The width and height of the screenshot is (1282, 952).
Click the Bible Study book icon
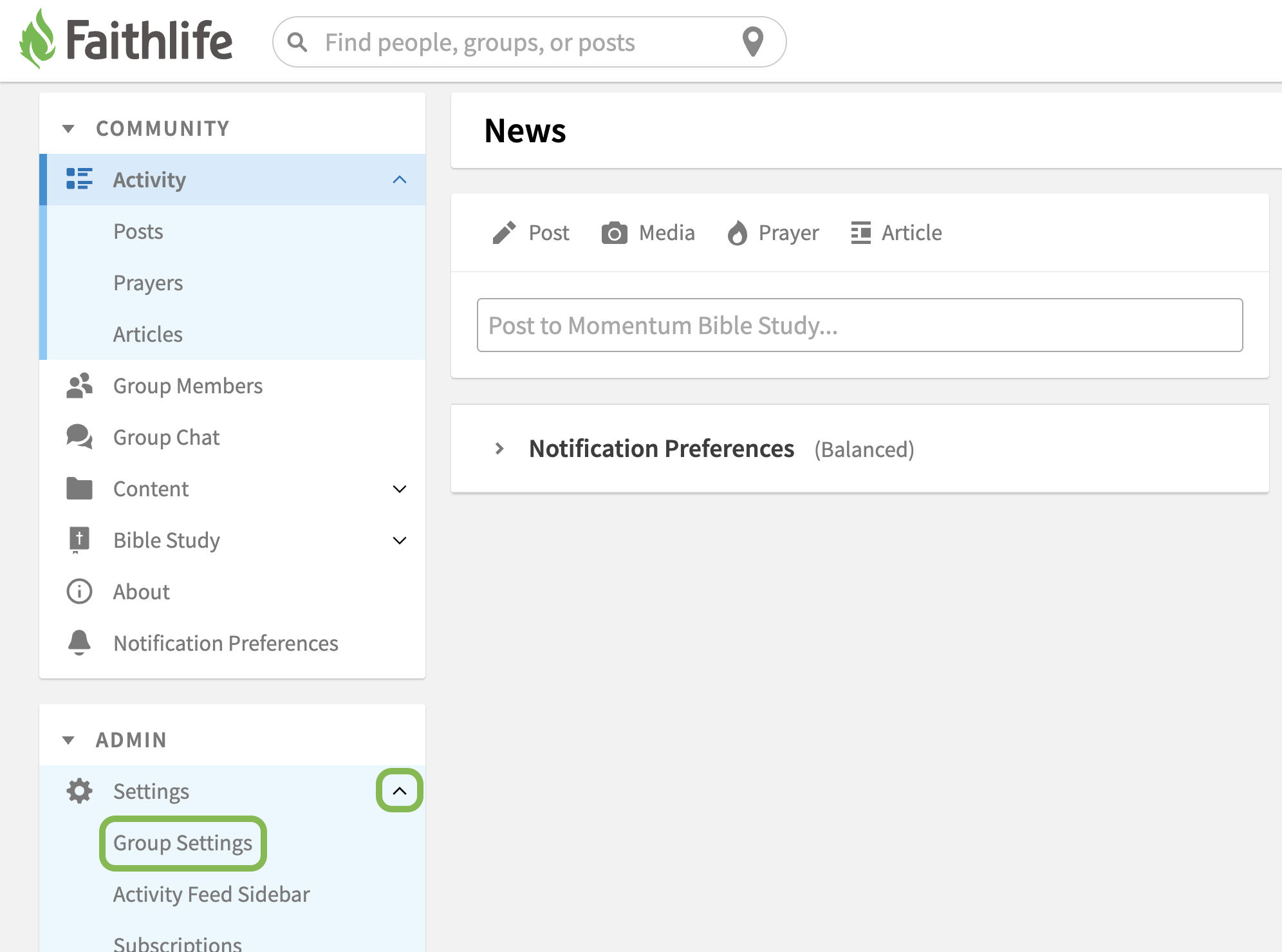coord(79,539)
